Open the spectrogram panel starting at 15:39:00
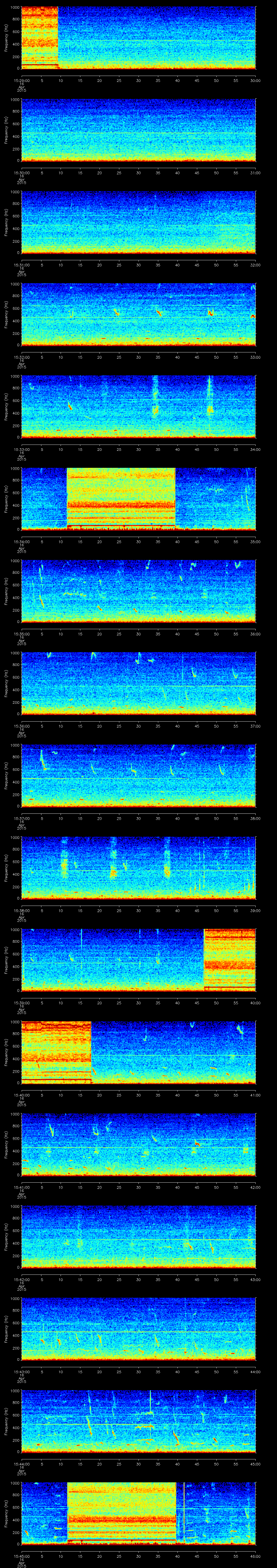 pyautogui.click(x=138, y=960)
